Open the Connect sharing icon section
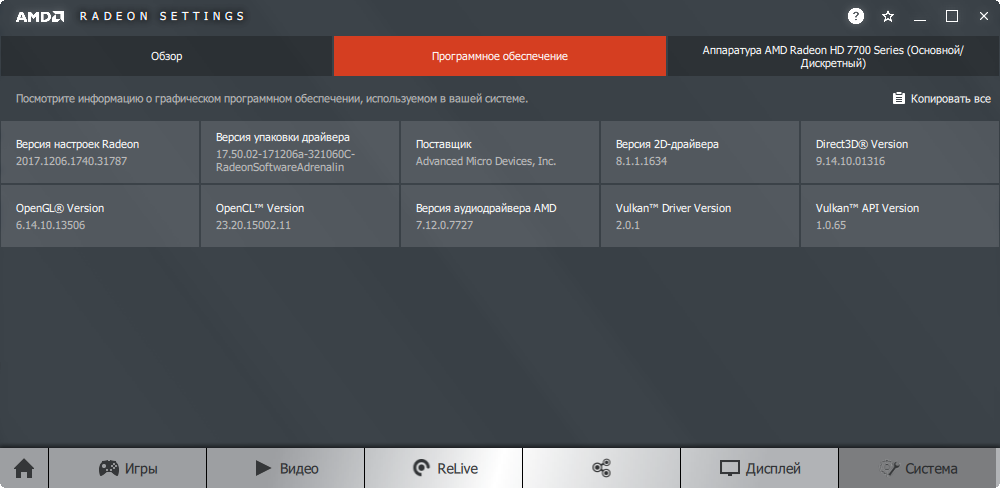 click(601, 468)
